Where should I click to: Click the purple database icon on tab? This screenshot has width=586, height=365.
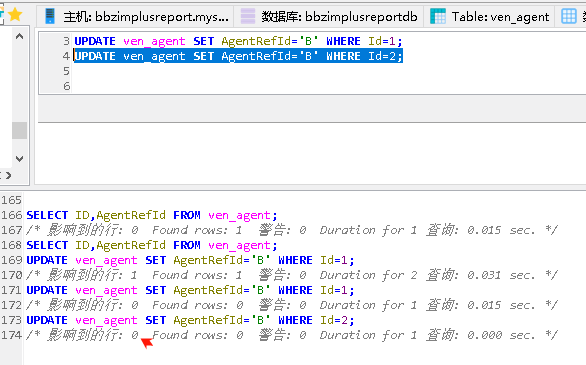click(x=248, y=16)
